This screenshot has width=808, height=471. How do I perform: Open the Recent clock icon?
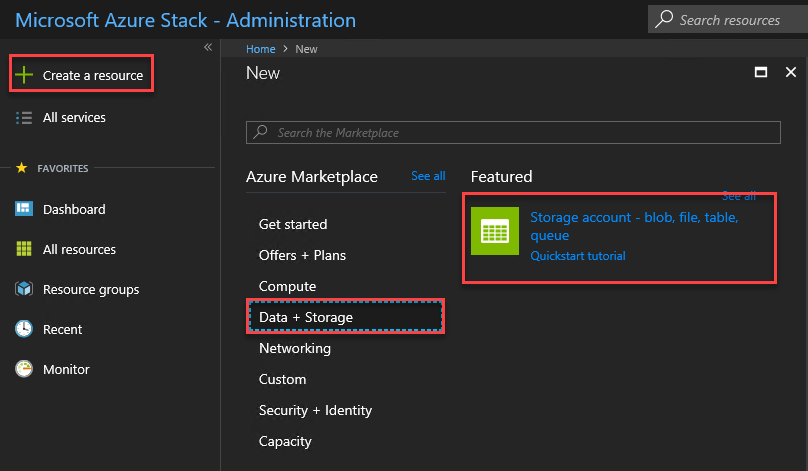coord(24,329)
